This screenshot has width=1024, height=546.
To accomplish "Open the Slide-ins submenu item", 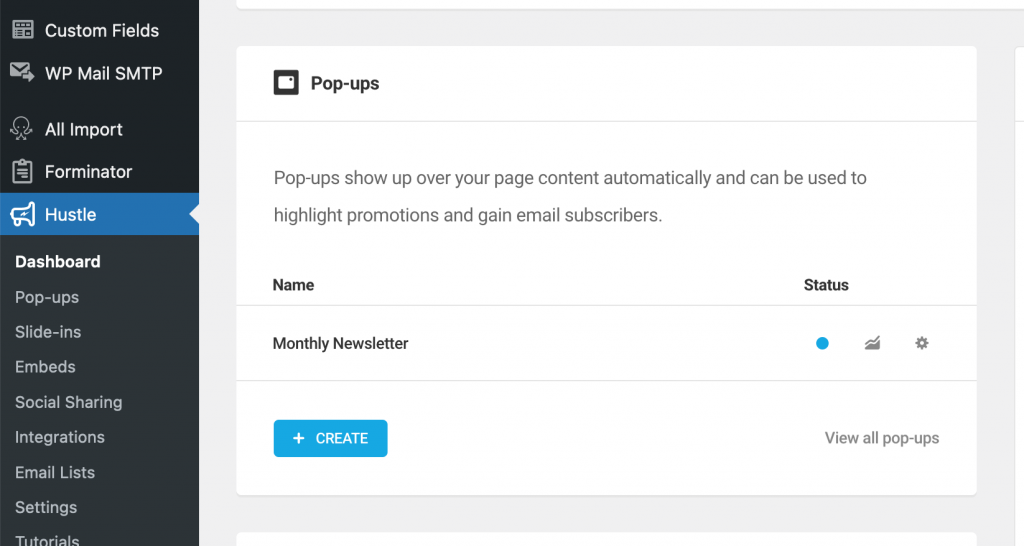I will [x=48, y=332].
